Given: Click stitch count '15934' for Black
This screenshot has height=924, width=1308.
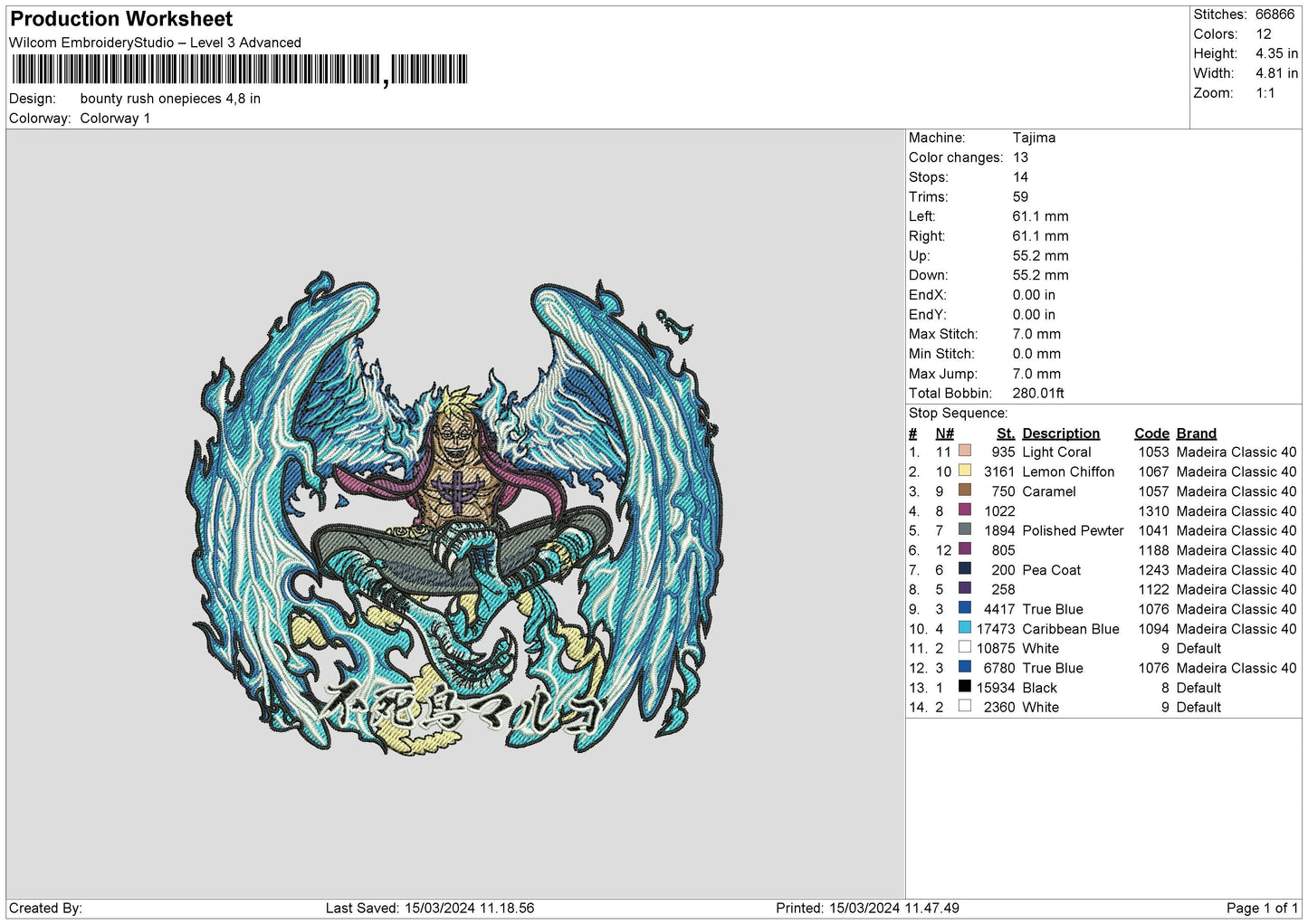Looking at the screenshot, I should (x=996, y=688).
